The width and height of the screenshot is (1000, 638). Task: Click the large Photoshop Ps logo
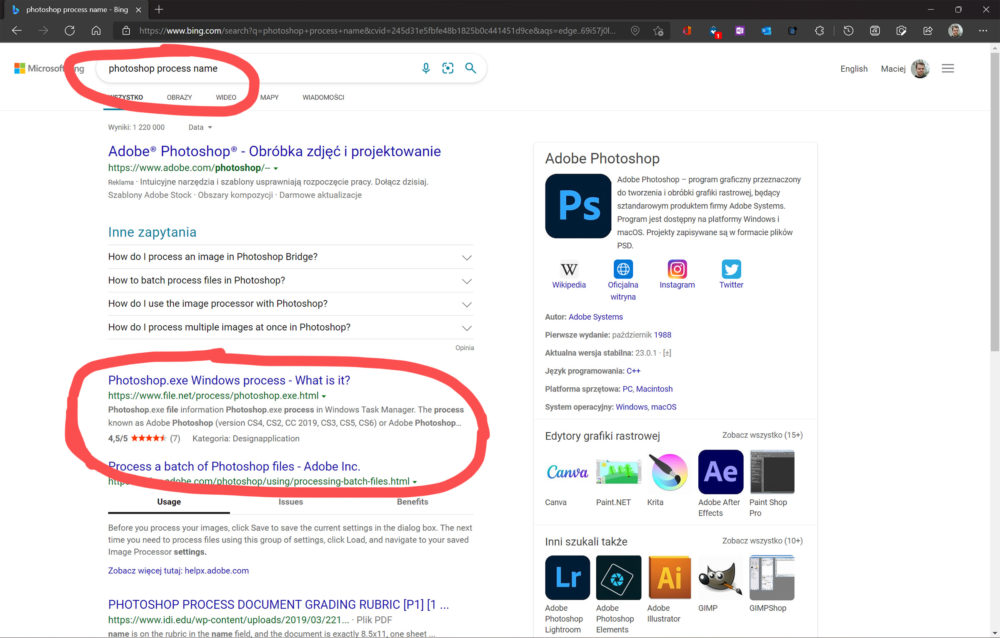coord(578,206)
